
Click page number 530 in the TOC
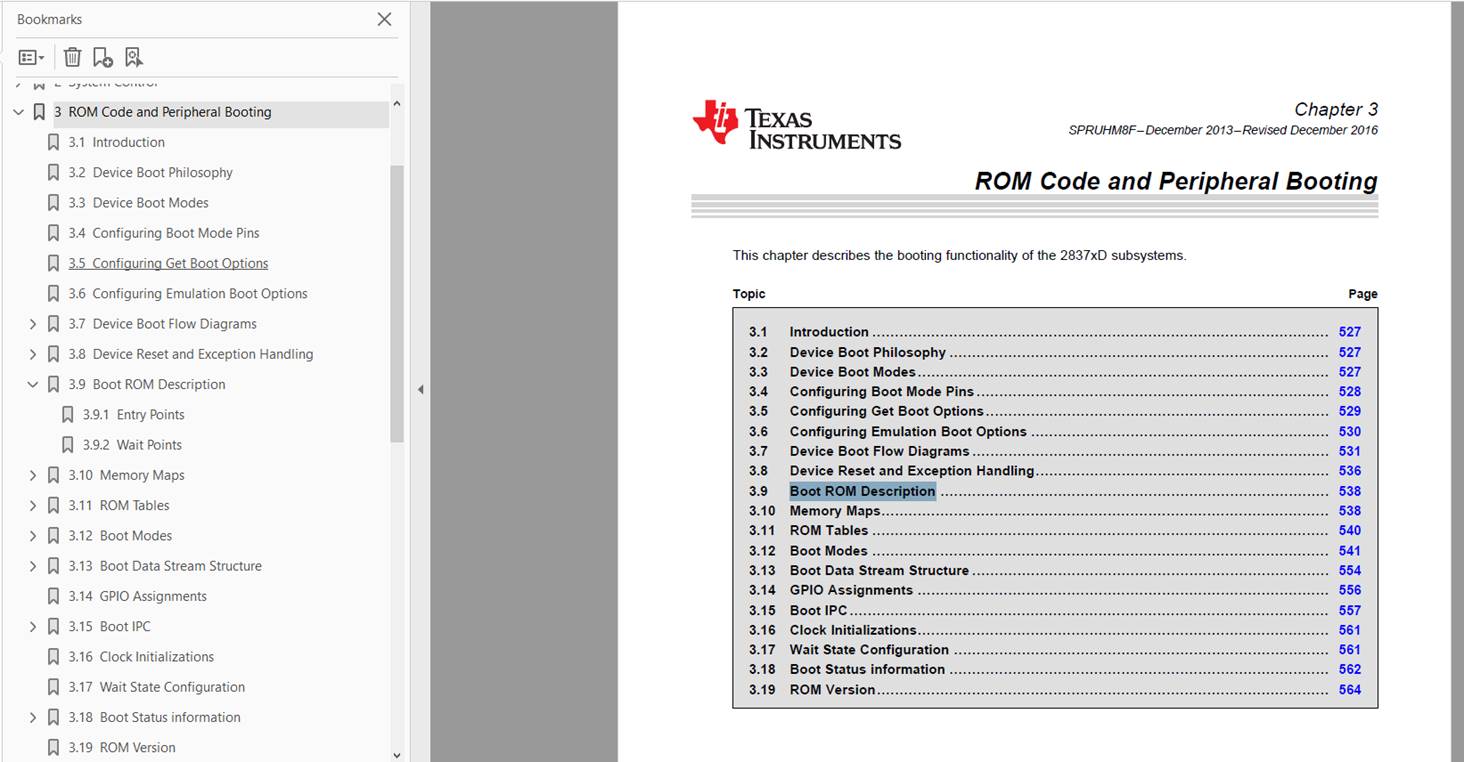click(x=1349, y=431)
